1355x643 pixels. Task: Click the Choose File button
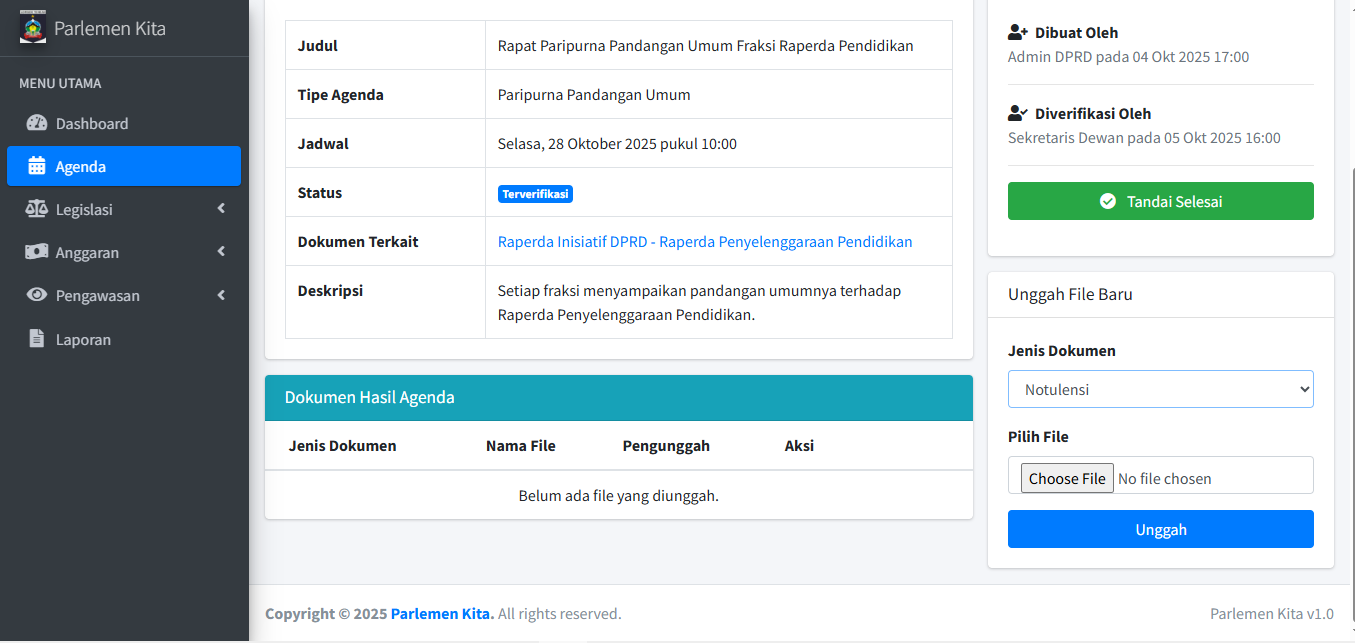click(x=1067, y=479)
